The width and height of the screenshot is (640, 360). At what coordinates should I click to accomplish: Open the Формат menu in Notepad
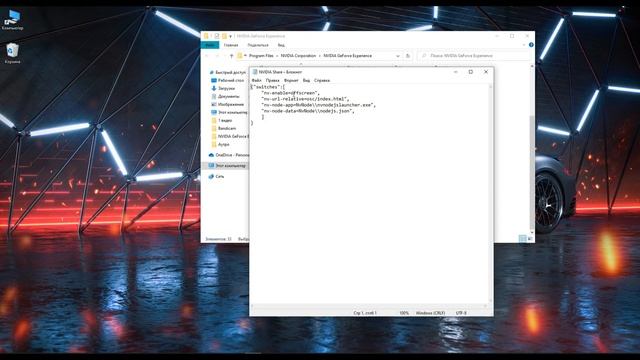[291, 80]
